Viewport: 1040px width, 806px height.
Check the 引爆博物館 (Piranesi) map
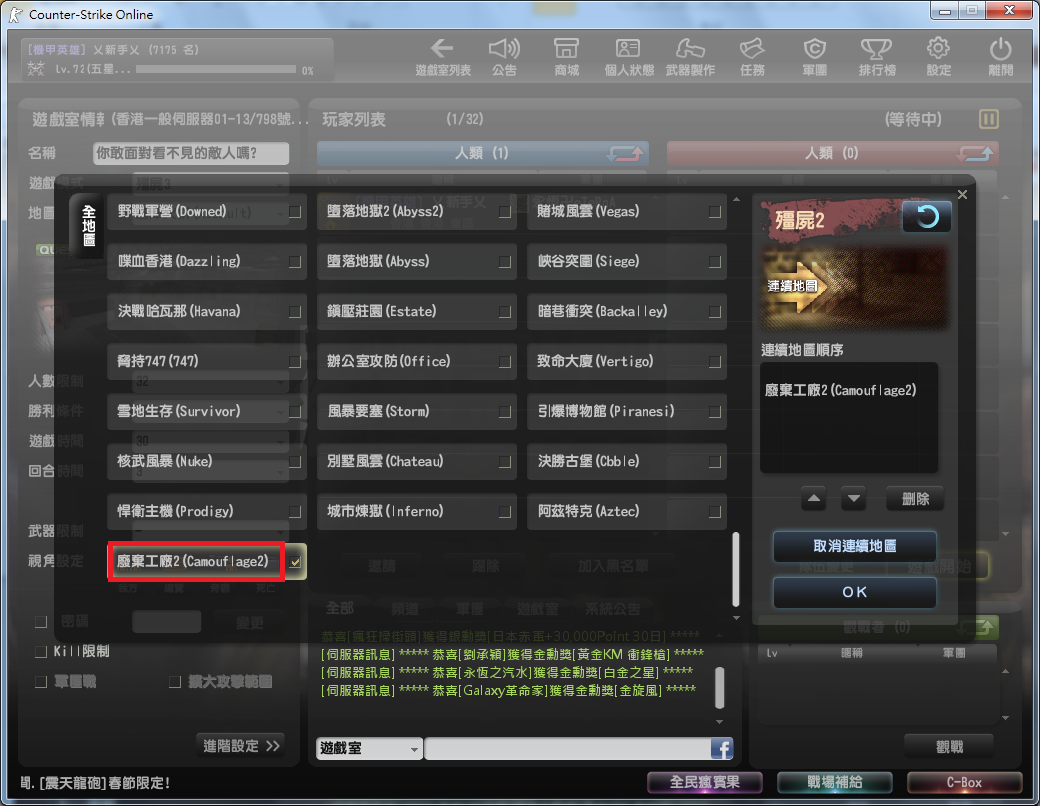point(714,412)
